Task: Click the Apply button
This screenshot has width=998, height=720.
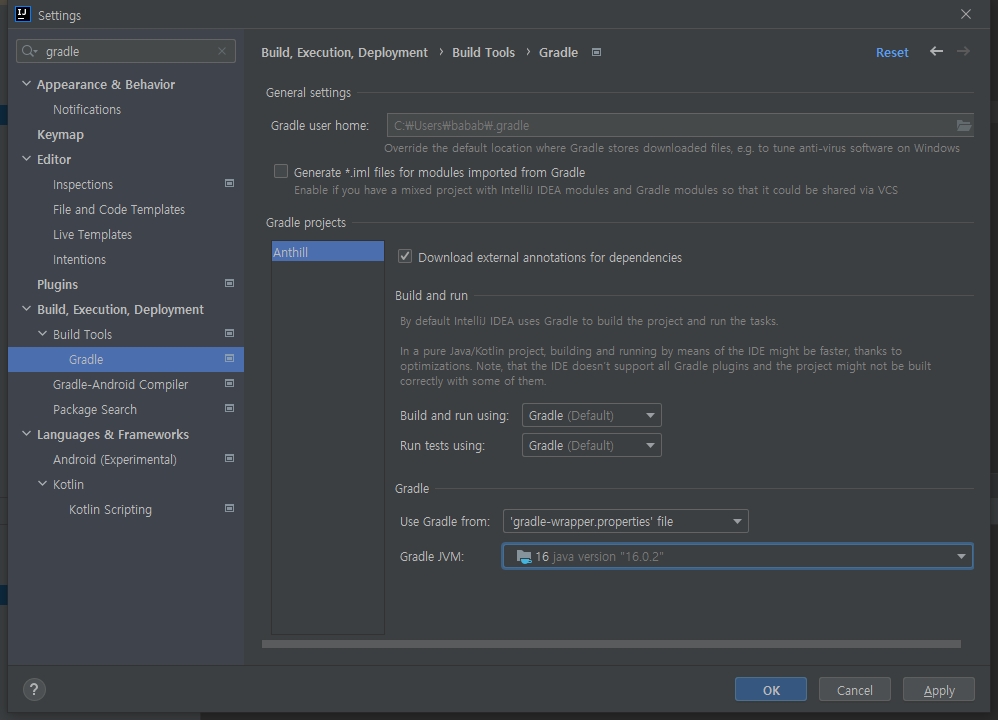Action: tap(939, 689)
